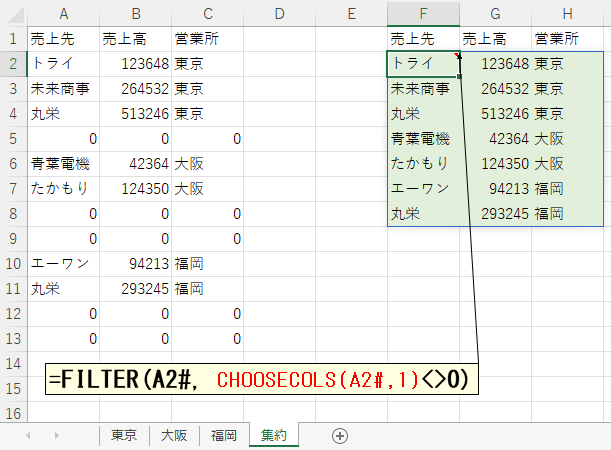This screenshot has height=450, width=611.
Task: Select column F header
Action: (424, 14)
